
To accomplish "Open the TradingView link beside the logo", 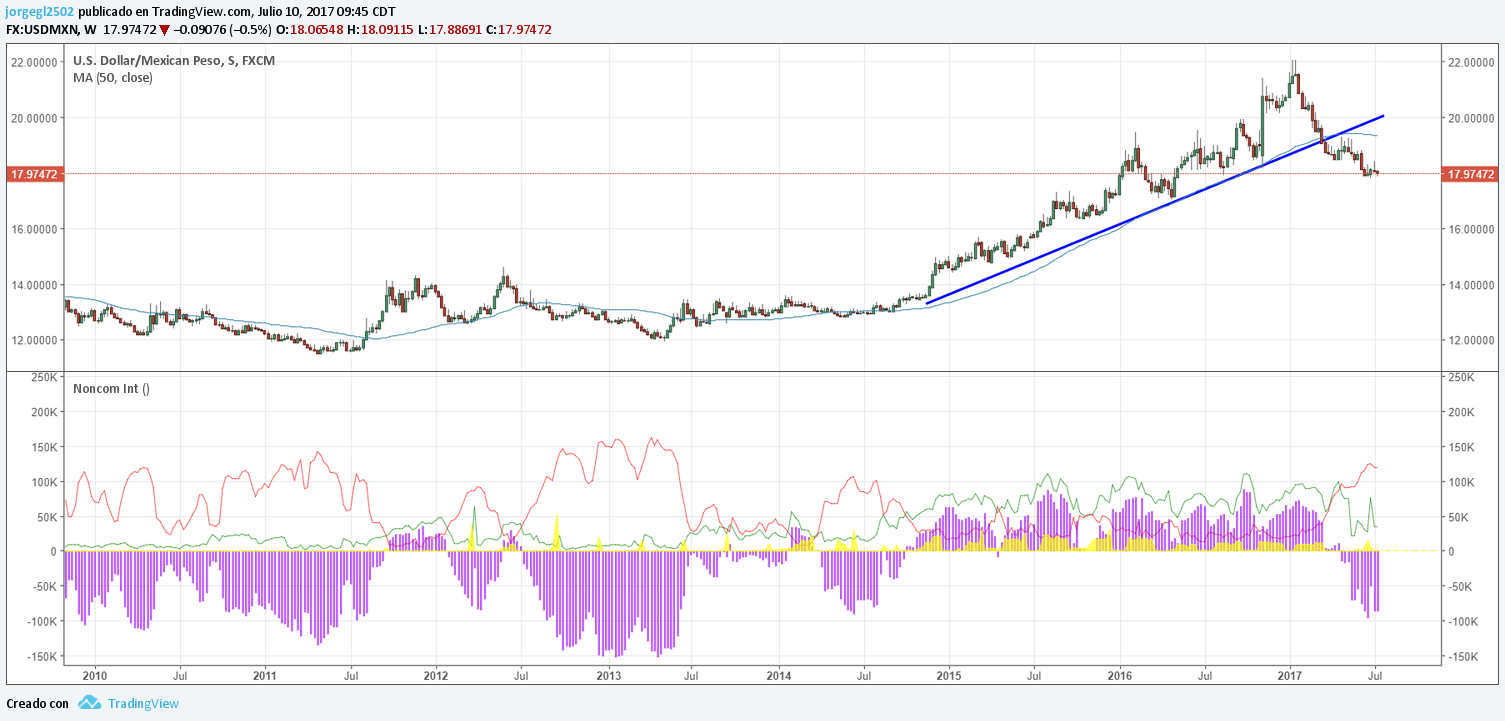I will [x=142, y=703].
